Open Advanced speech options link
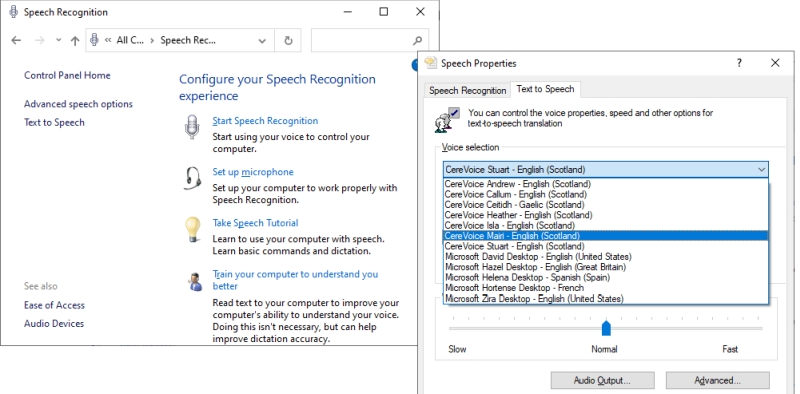 78,104
